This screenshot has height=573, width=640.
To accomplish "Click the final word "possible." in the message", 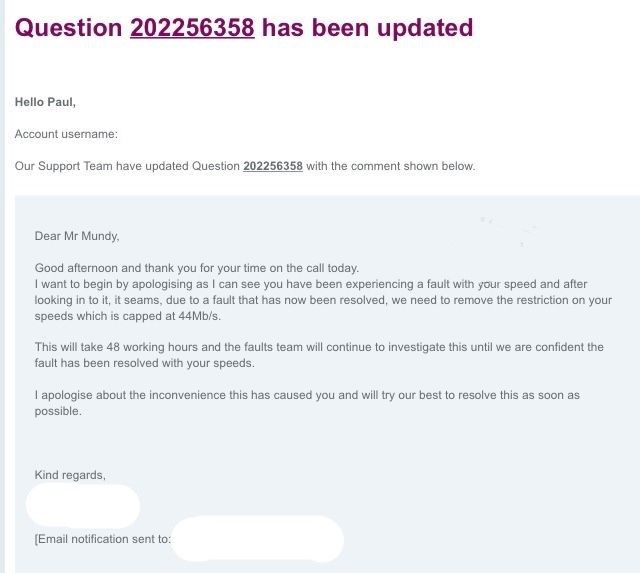I will [58, 411].
